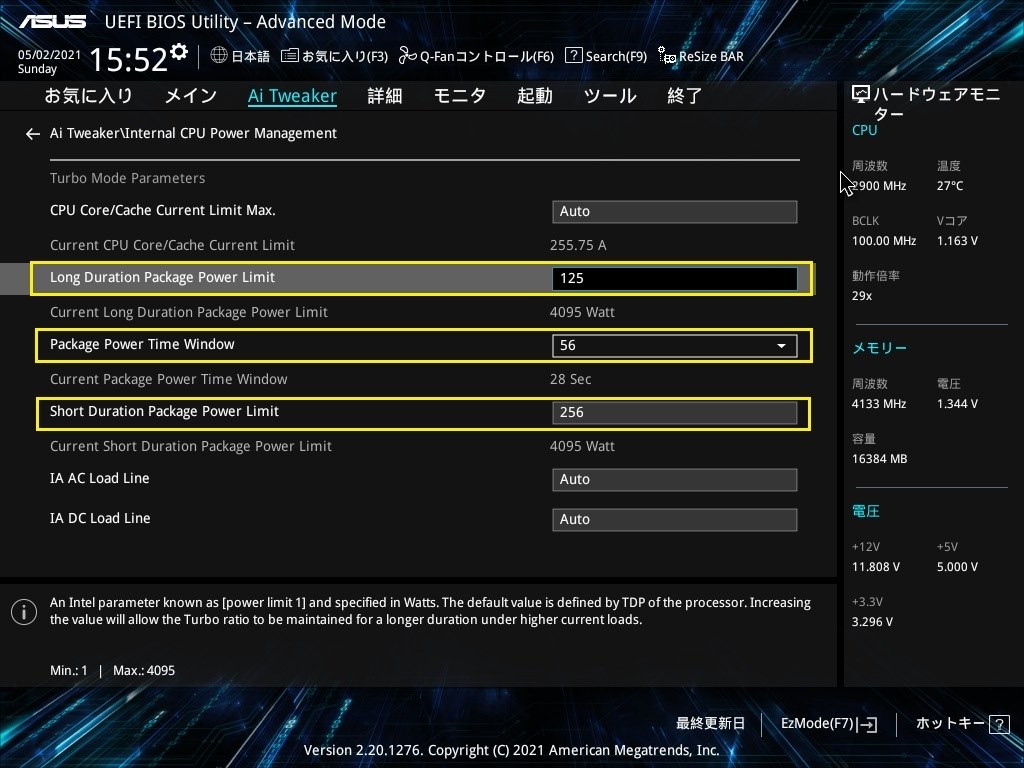Click the 28 Sec time window value
The image size is (1024, 768).
[x=570, y=379]
